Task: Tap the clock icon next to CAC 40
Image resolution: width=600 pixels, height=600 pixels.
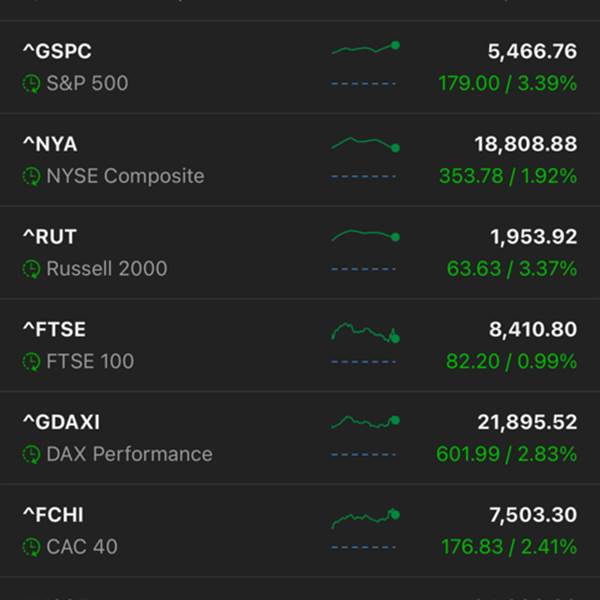Action: click(x=31, y=547)
